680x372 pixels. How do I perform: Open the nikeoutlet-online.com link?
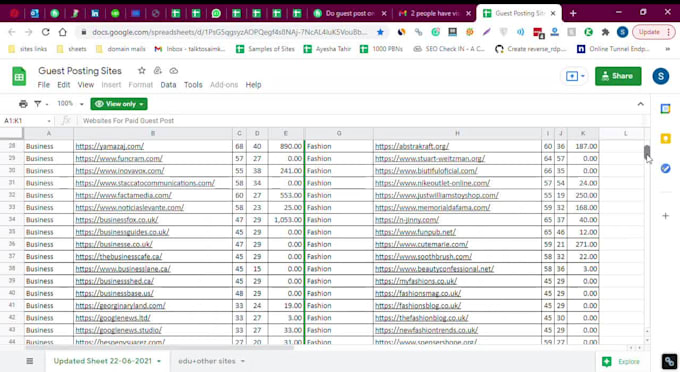click(432, 183)
